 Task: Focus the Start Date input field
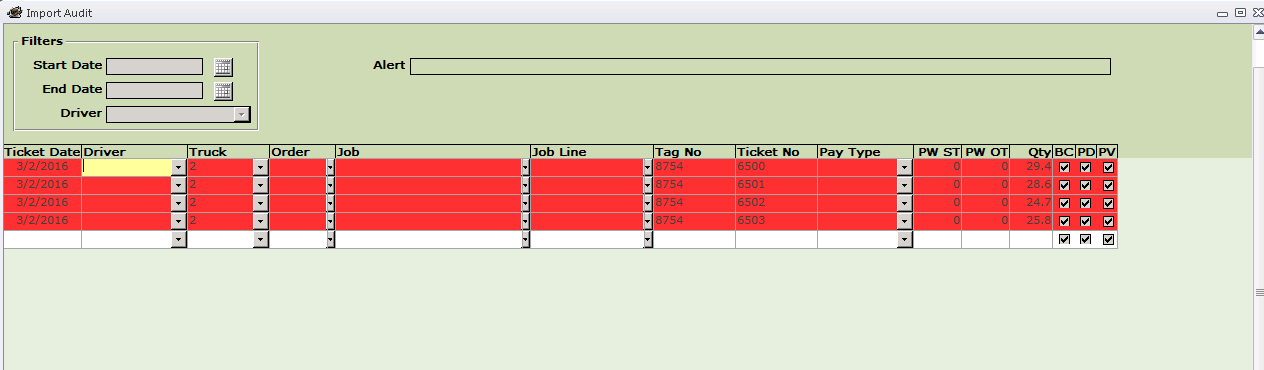click(x=155, y=67)
